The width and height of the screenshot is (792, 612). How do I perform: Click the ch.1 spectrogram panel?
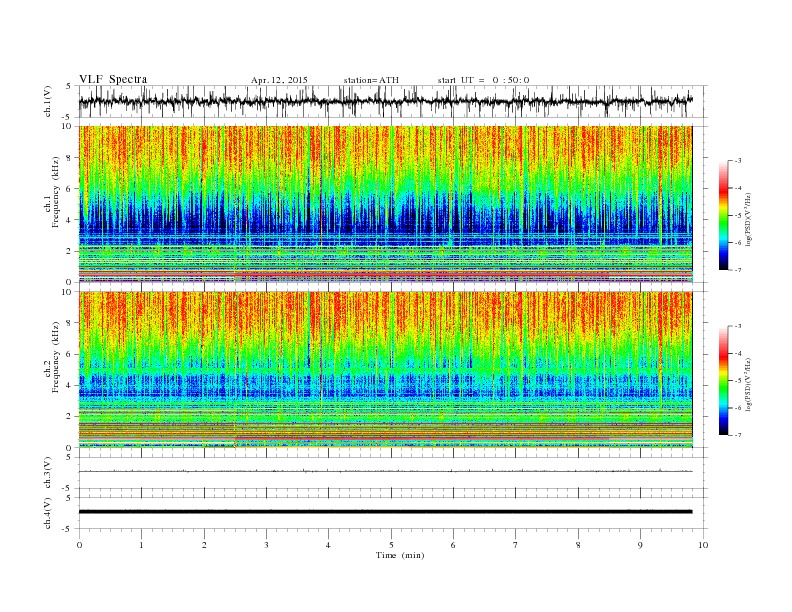(x=386, y=204)
